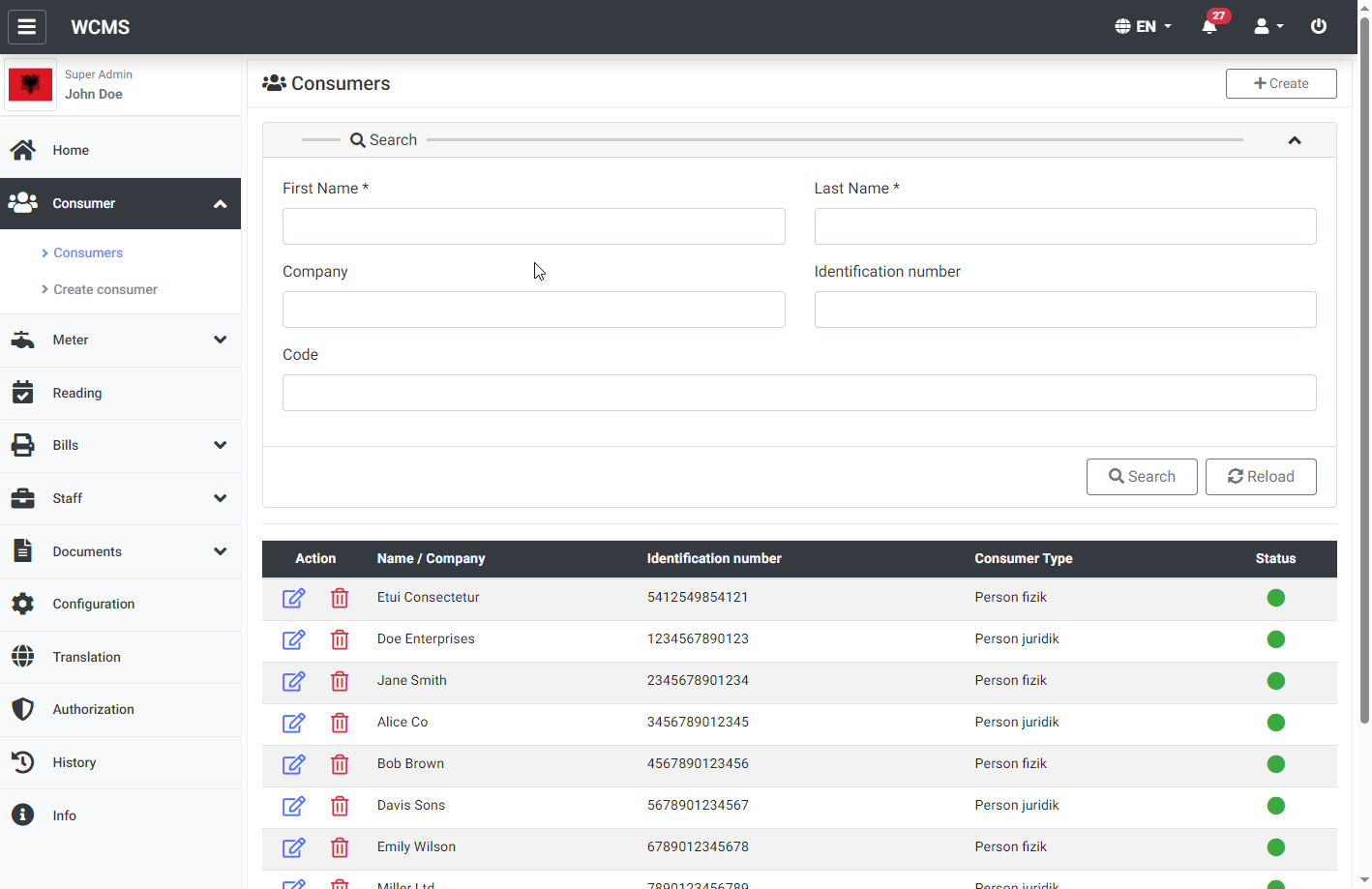This screenshot has width=1372, height=889.
Task: Expand the Meter sidebar menu
Action: tap(120, 340)
